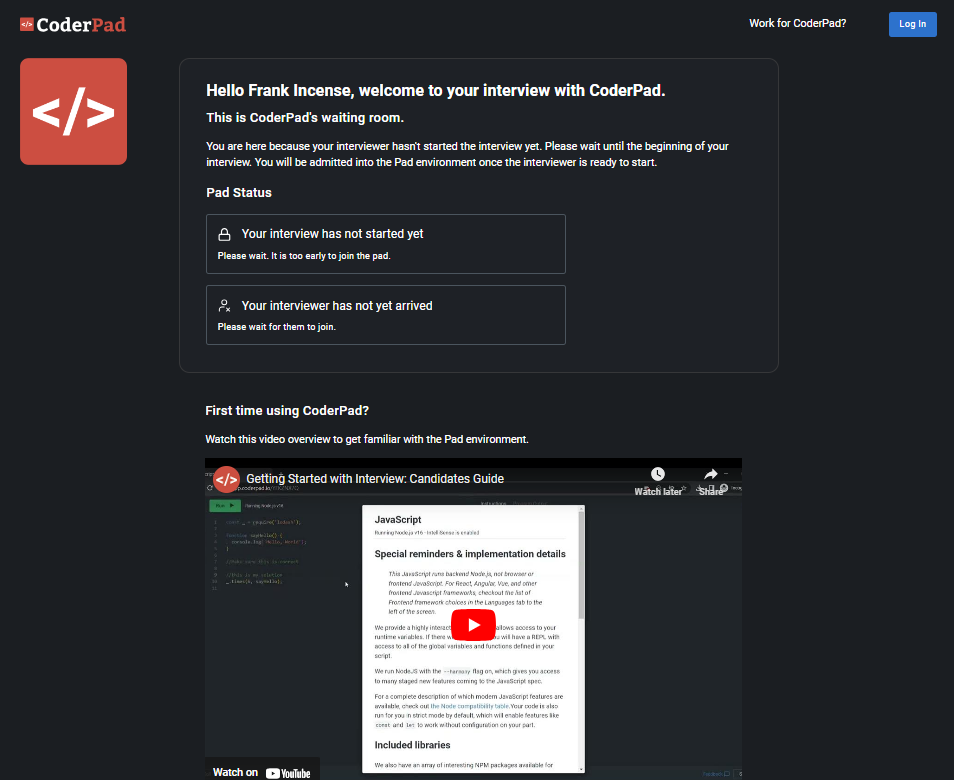
Task: Click the 'Watch later' label in the video player
Action: point(658,491)
